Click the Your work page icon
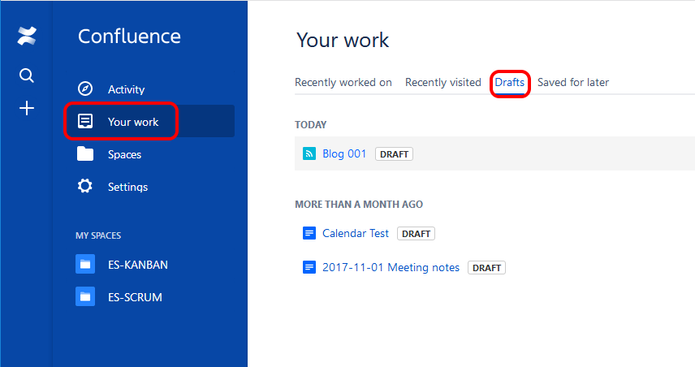Viewport: 695px width, 367px height. click(85, 121)
